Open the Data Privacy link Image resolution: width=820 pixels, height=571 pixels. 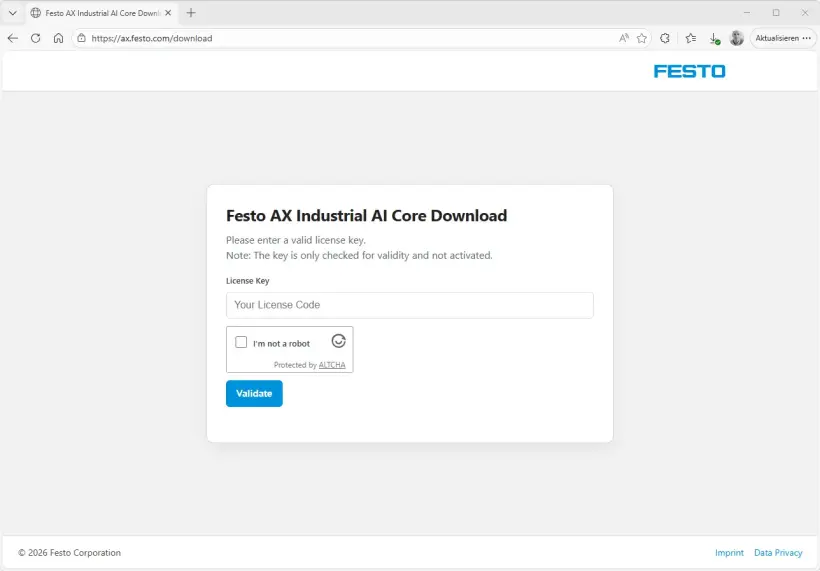click(x=778, y=553)
